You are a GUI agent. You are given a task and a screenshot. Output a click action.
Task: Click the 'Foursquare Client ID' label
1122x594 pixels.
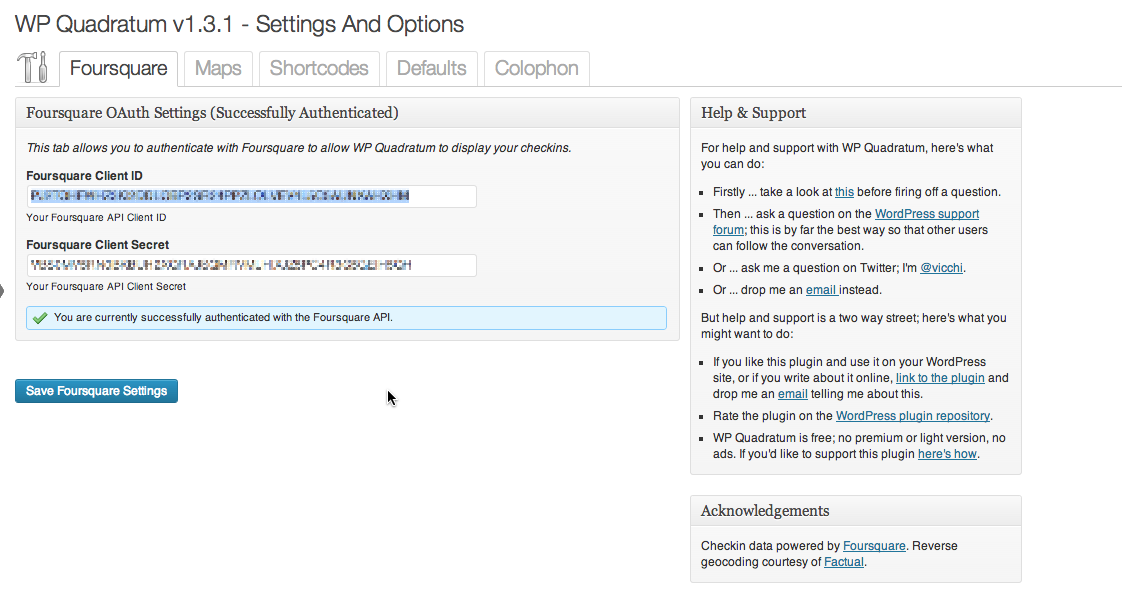click(x=84, y=176)
